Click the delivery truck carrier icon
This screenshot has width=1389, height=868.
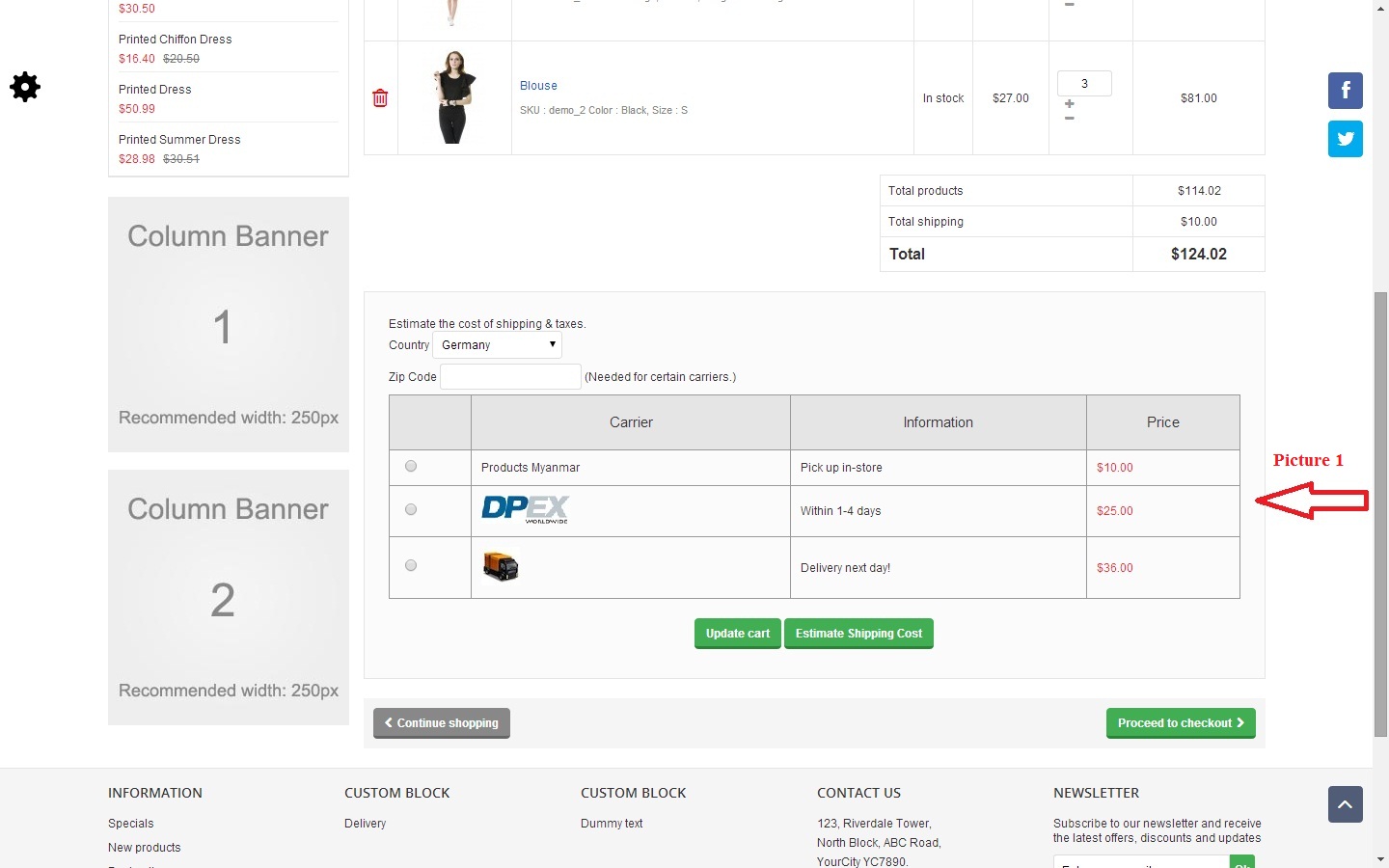(501, 566)
